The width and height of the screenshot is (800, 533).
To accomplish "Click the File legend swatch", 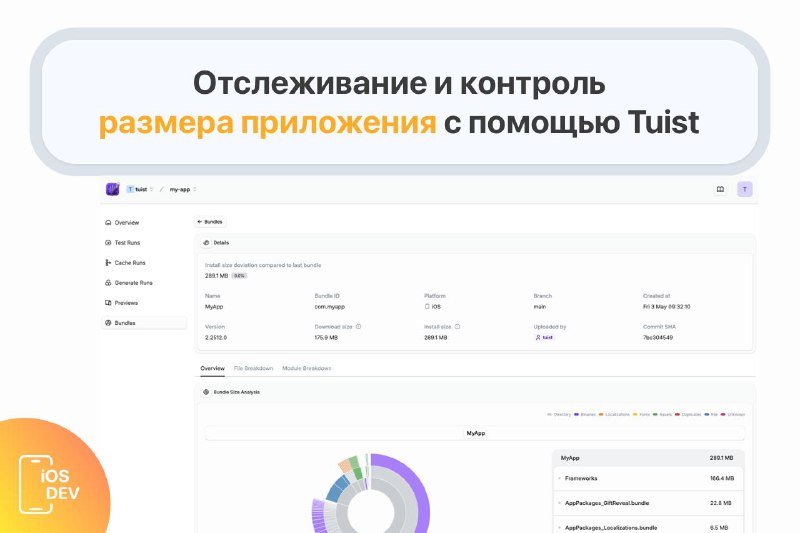I will click(x=707, y=415).
